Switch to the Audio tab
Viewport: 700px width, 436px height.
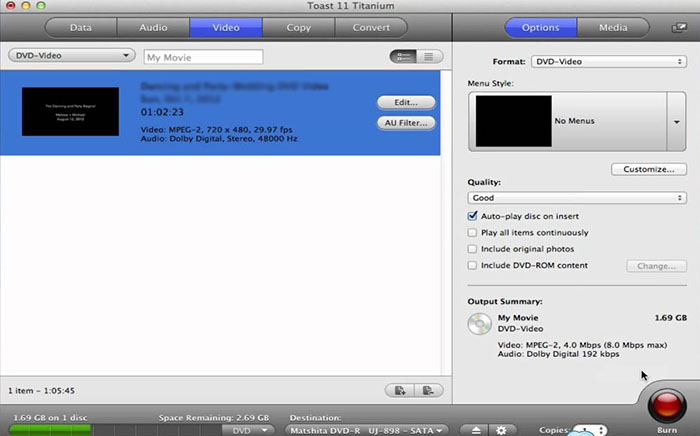click(x=152, y=27)
